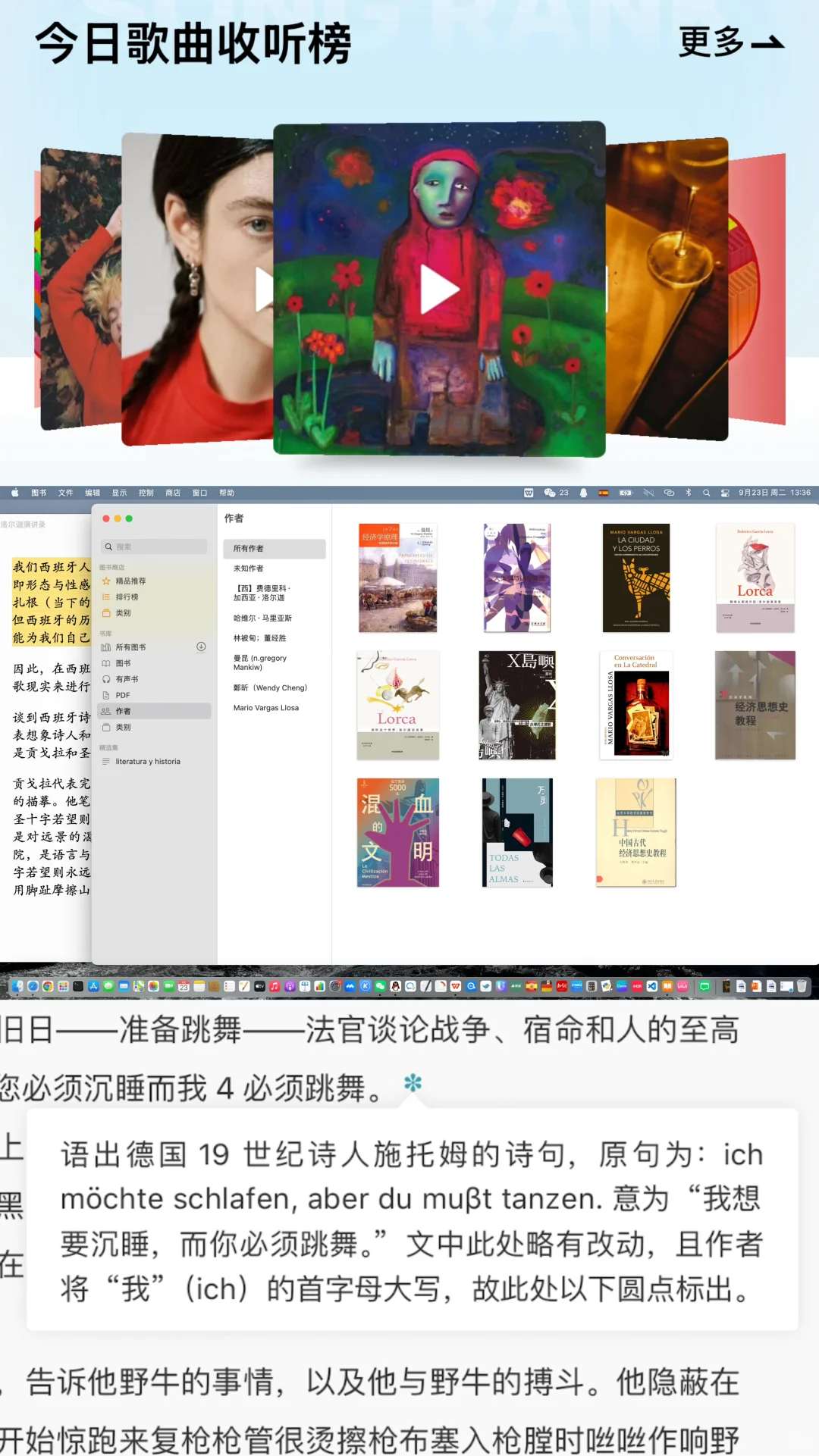Click the Spanish flag input source icon
819x1456 pixels.
coord(604,493)
